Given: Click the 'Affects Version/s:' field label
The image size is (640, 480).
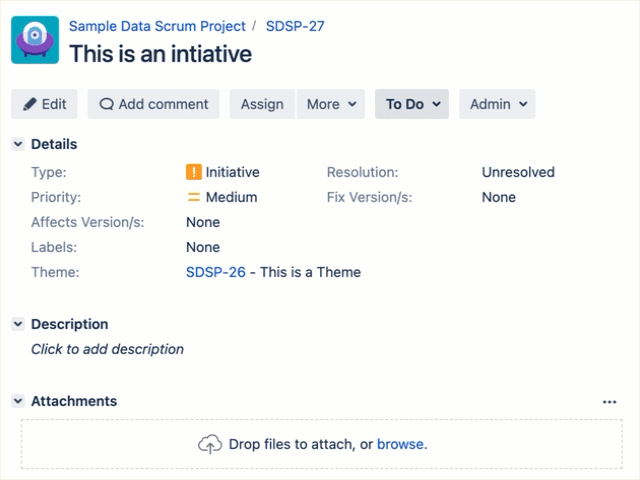Looking at the screenshot, I should [88, 222].
